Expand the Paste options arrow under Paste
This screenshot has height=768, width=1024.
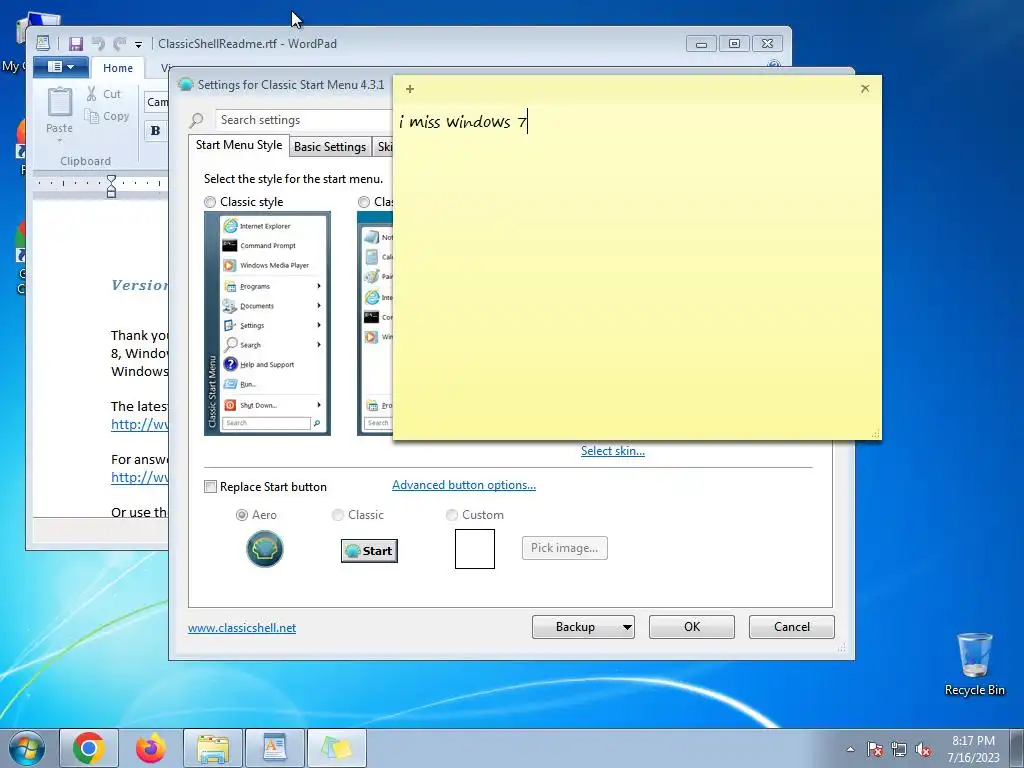click(59, 140)
